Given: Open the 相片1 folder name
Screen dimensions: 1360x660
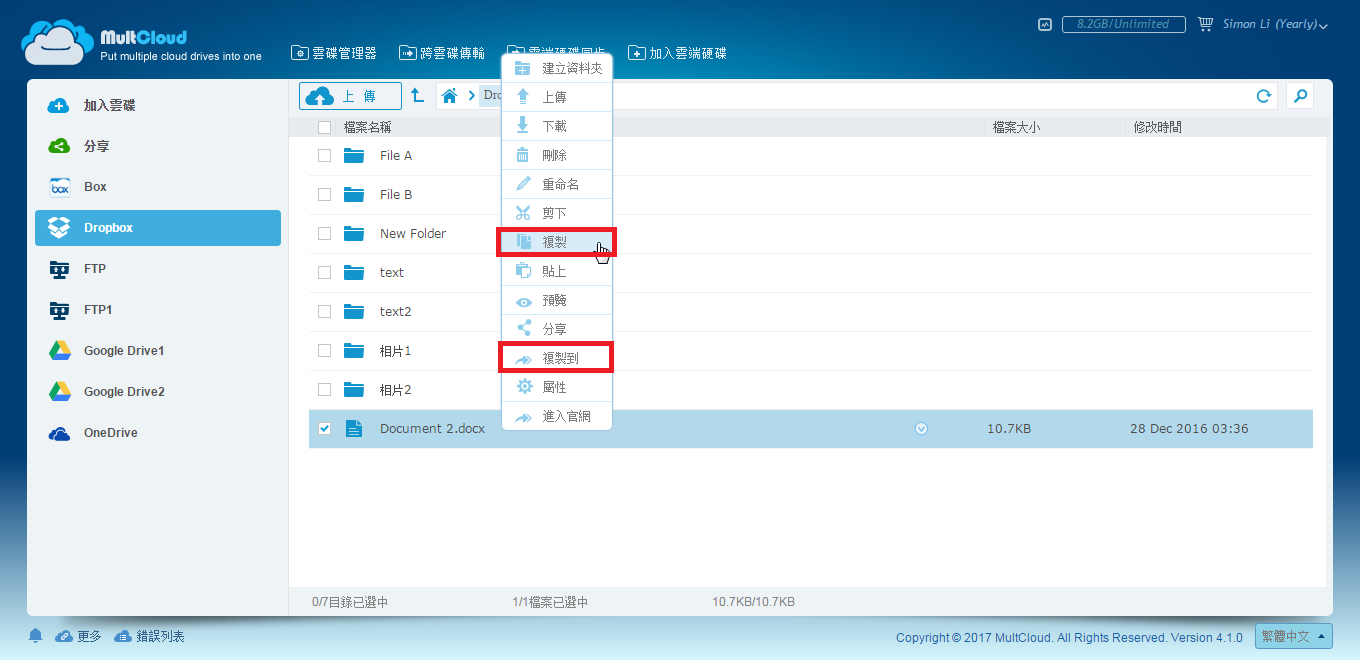Looking at the screenshot, I should coord(395,351).
